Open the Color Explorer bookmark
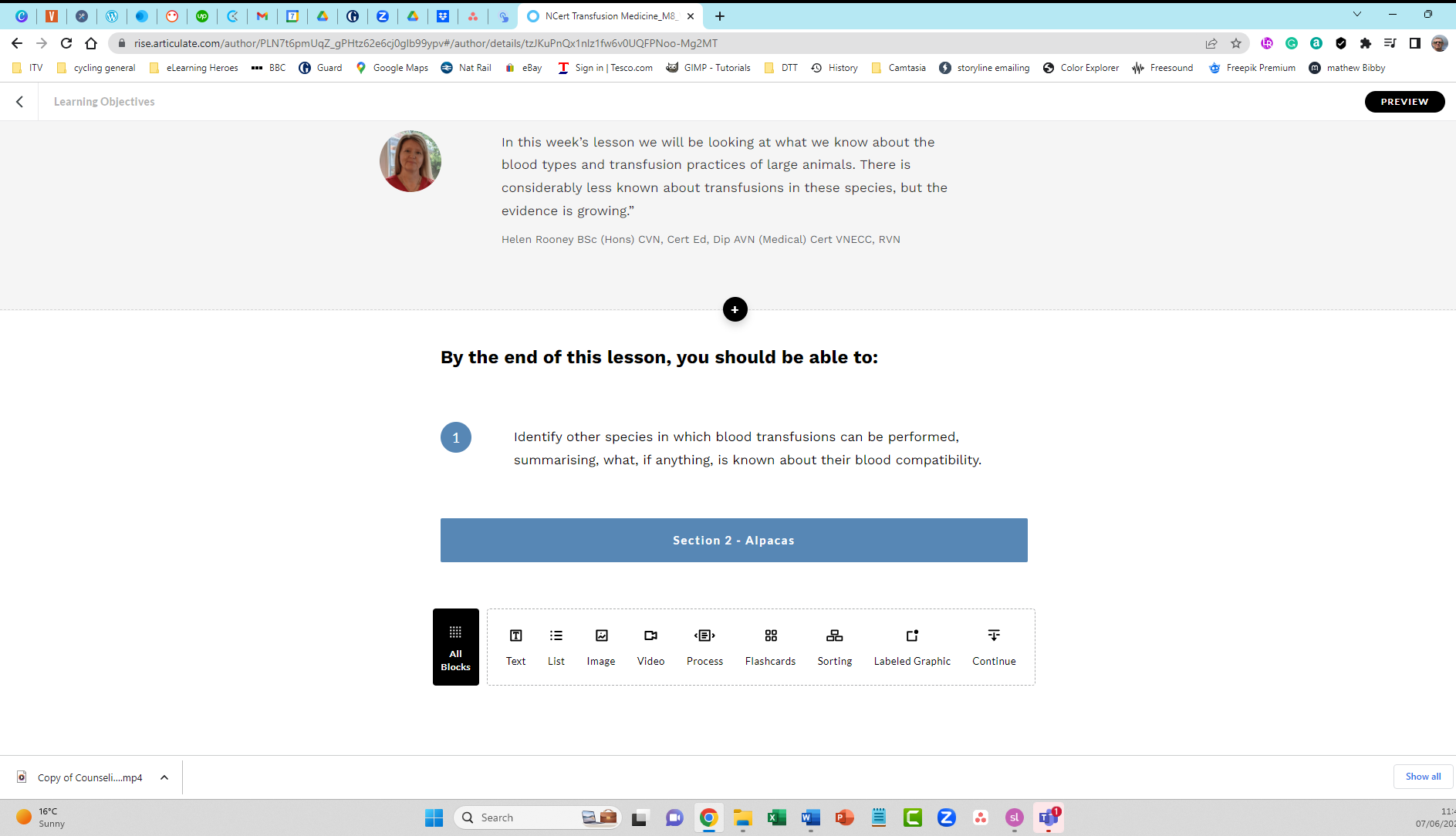The width and height of the screenshot is (1456, 836). pyautogui.click(x=1081, y=68)
